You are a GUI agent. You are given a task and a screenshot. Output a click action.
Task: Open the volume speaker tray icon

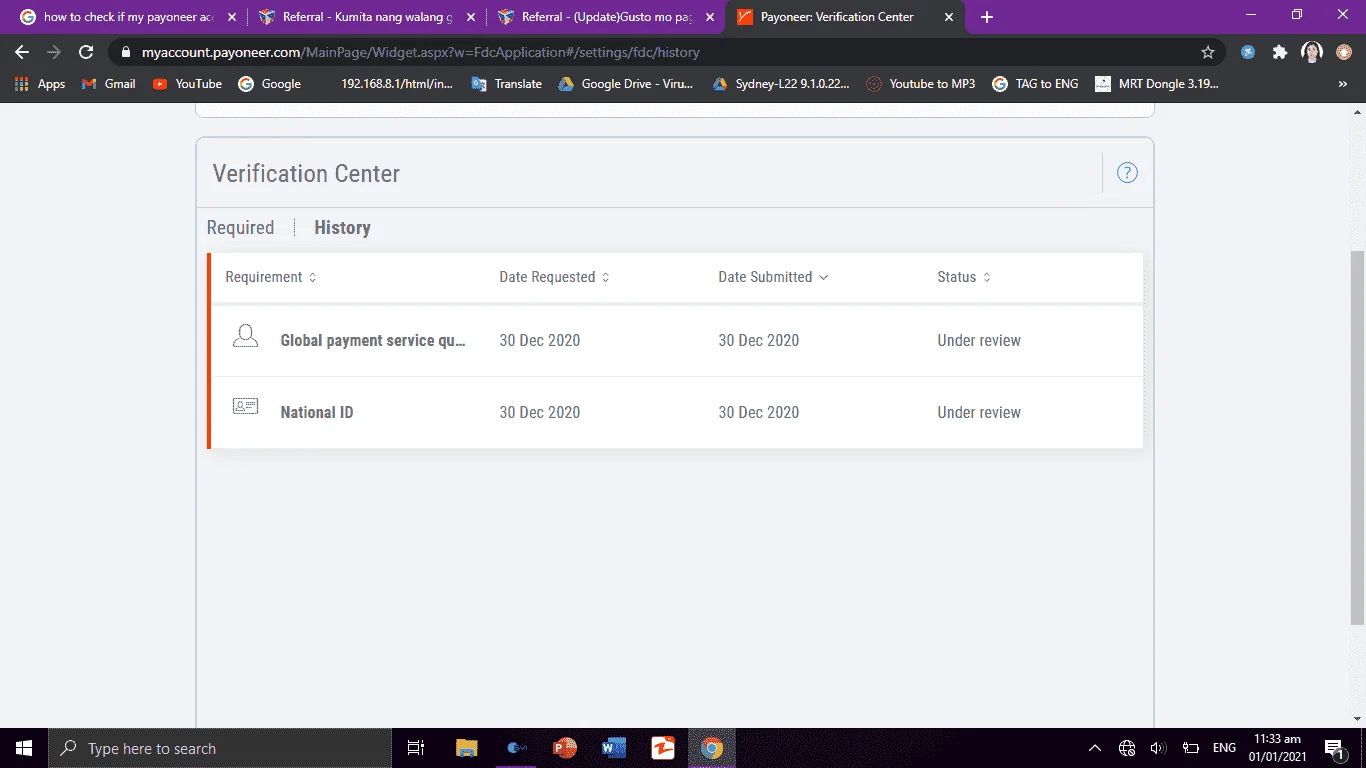(x=1158, y=748)
